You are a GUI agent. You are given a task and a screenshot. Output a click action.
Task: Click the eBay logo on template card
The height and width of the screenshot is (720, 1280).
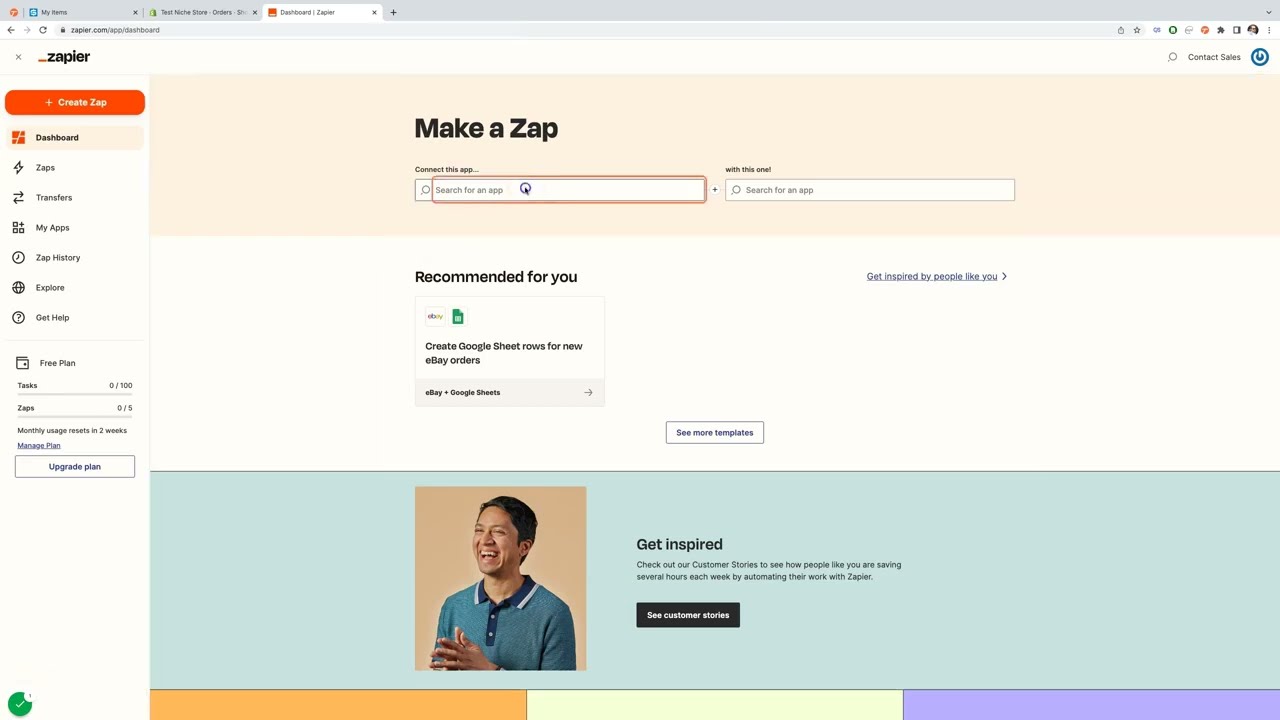(x=435, y=317)
